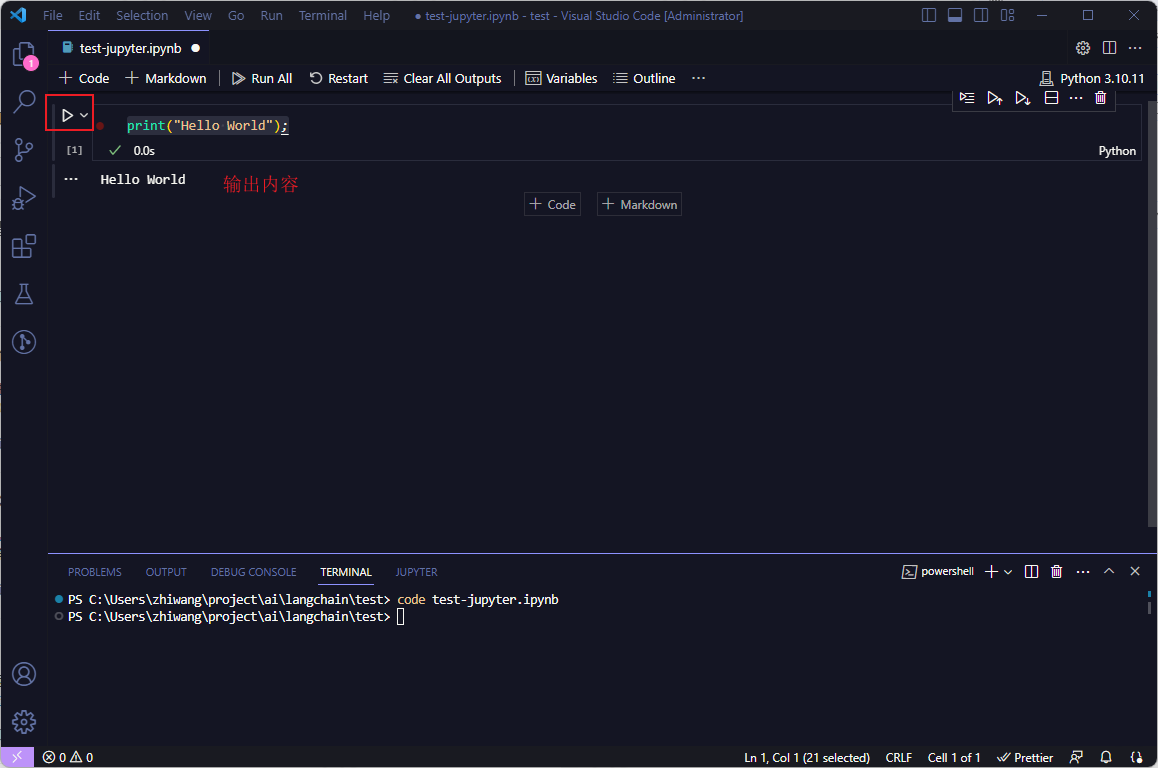Open the Search view in activity bar

[24, 101]
